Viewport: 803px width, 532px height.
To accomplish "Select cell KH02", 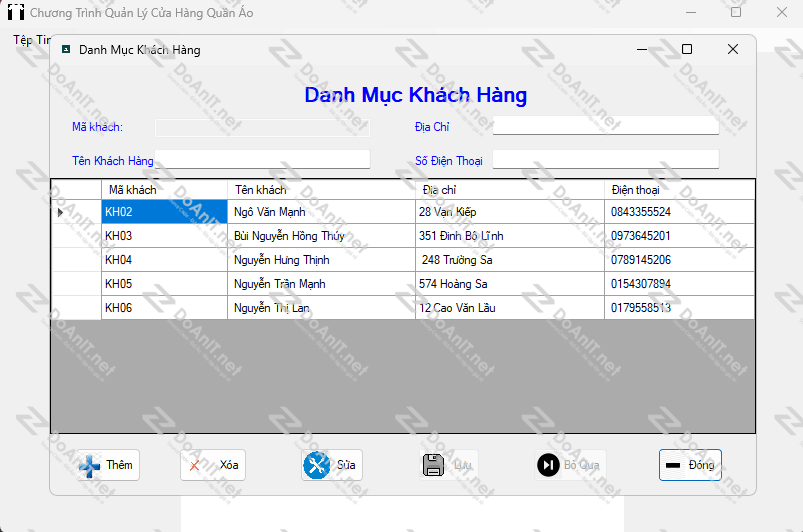I will 164,211.
